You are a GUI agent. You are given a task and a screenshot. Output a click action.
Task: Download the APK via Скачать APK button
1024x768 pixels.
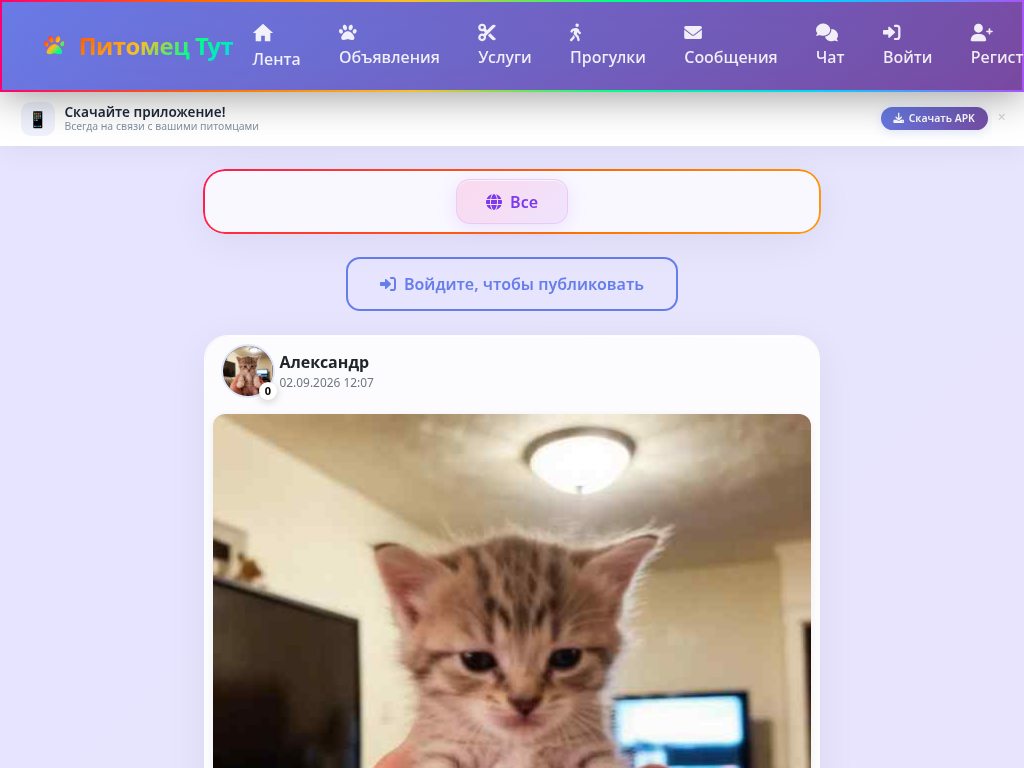(934, 118)
